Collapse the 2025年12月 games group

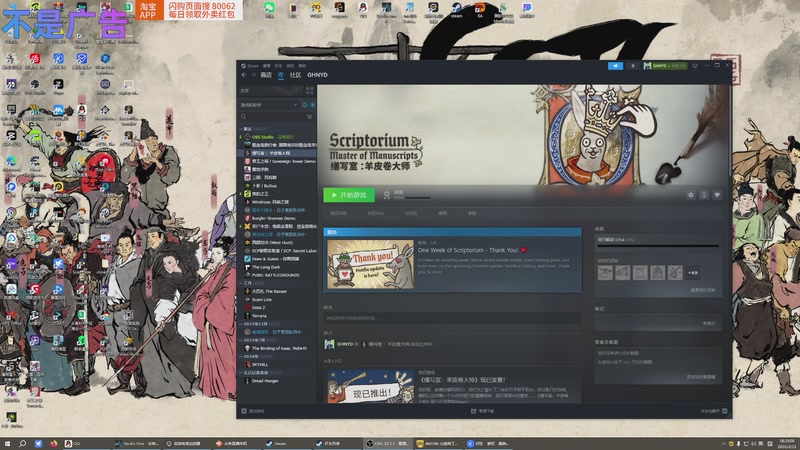[241, 324]
